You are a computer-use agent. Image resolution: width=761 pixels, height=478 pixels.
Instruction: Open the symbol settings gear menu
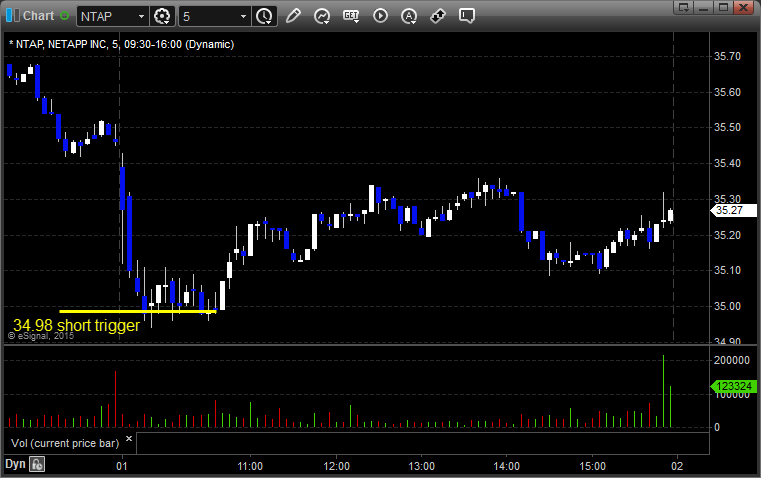pos(162,16)
